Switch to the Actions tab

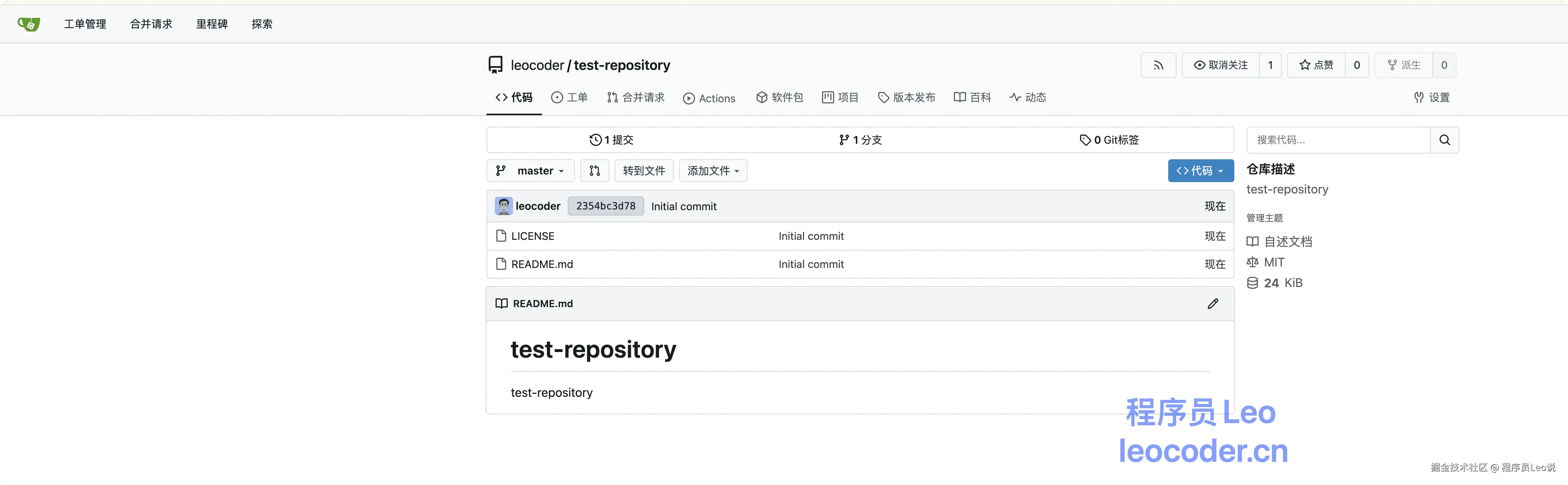point(709,98)
